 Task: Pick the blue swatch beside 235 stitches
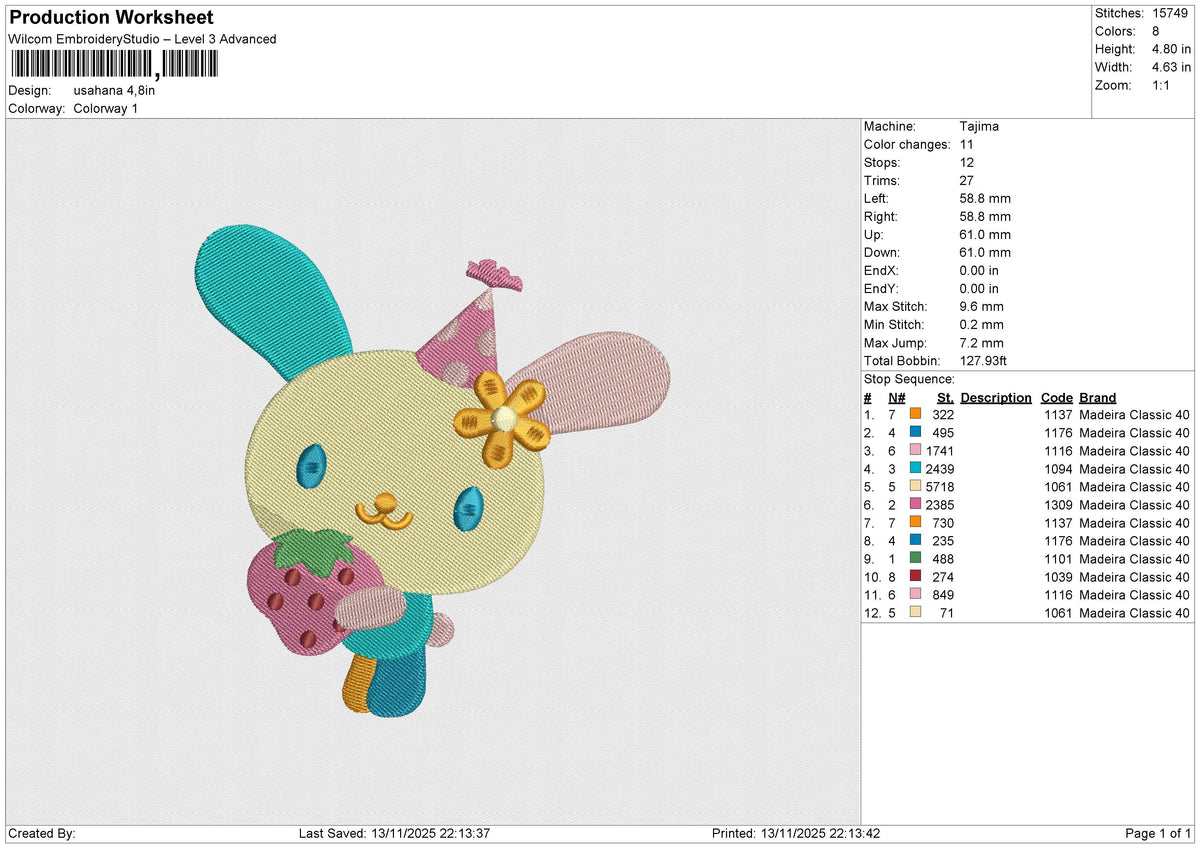pyautogui.click(x=915, y=541)
